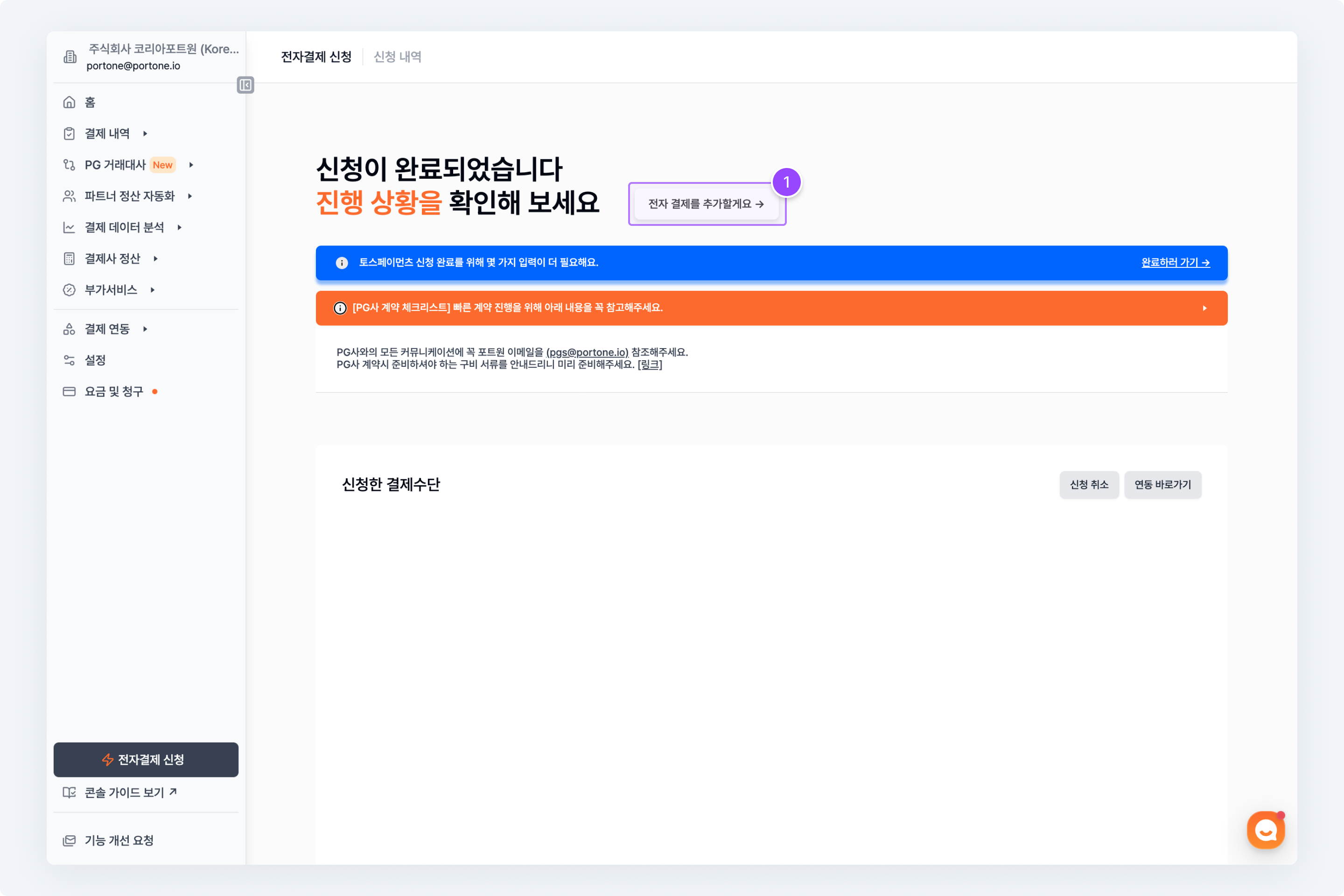
Task: Open the pgs@portone.io email link
Action: point(588,353)
